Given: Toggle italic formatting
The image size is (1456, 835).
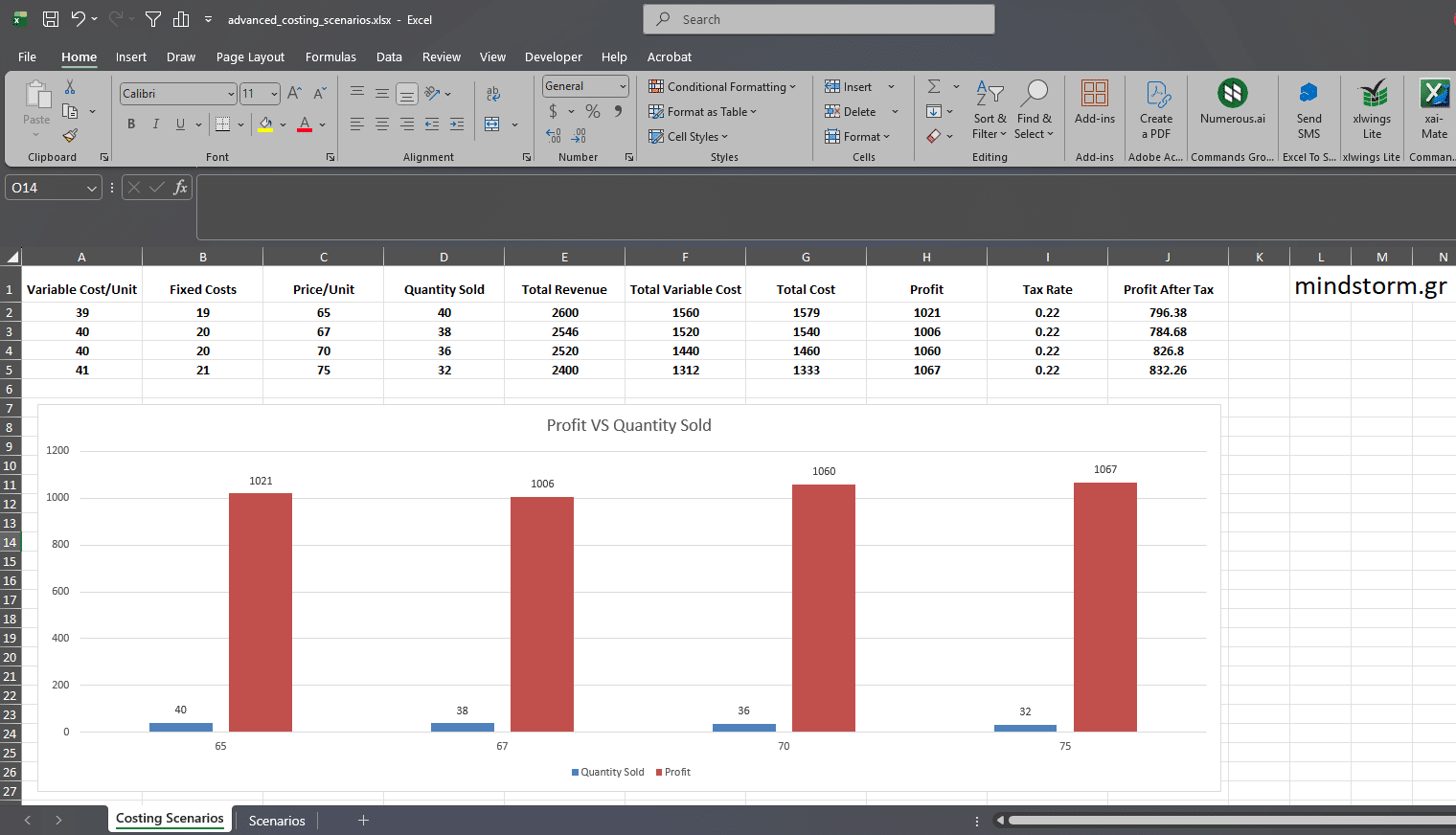Looking at the screenshot, I should point(155,124).
